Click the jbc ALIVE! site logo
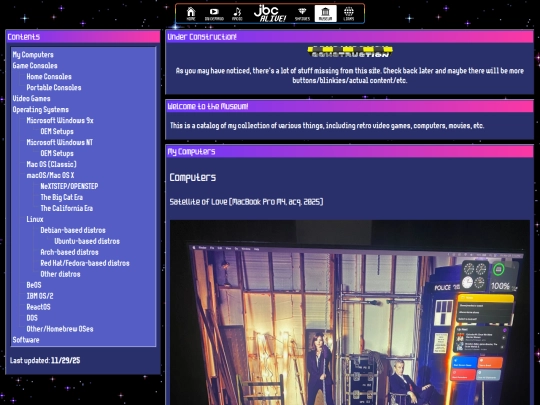 270,14
